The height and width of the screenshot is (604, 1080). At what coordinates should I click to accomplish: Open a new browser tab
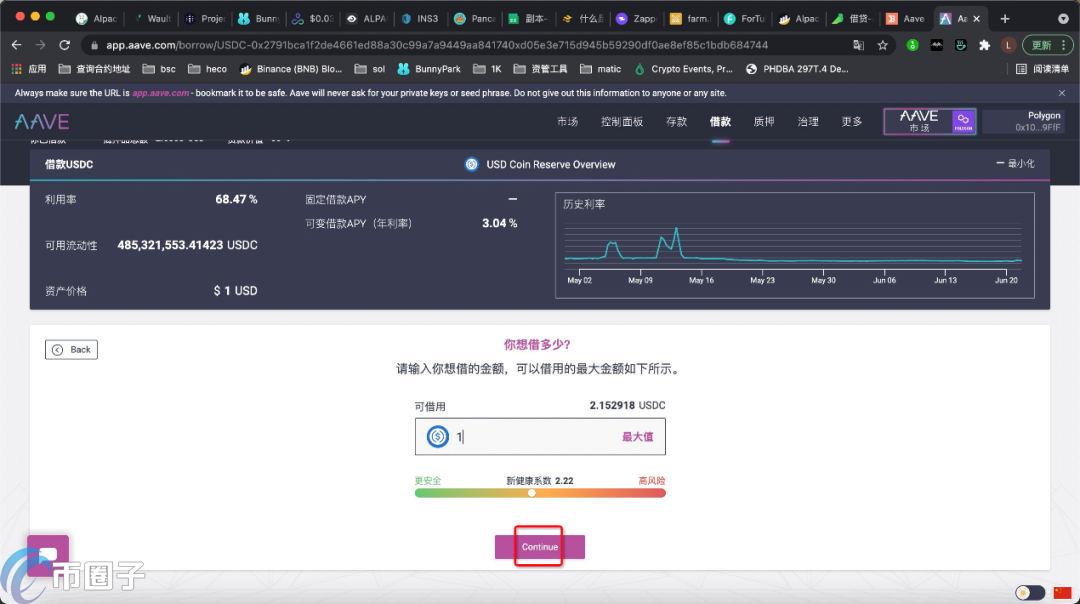[x=1005, y=19]
